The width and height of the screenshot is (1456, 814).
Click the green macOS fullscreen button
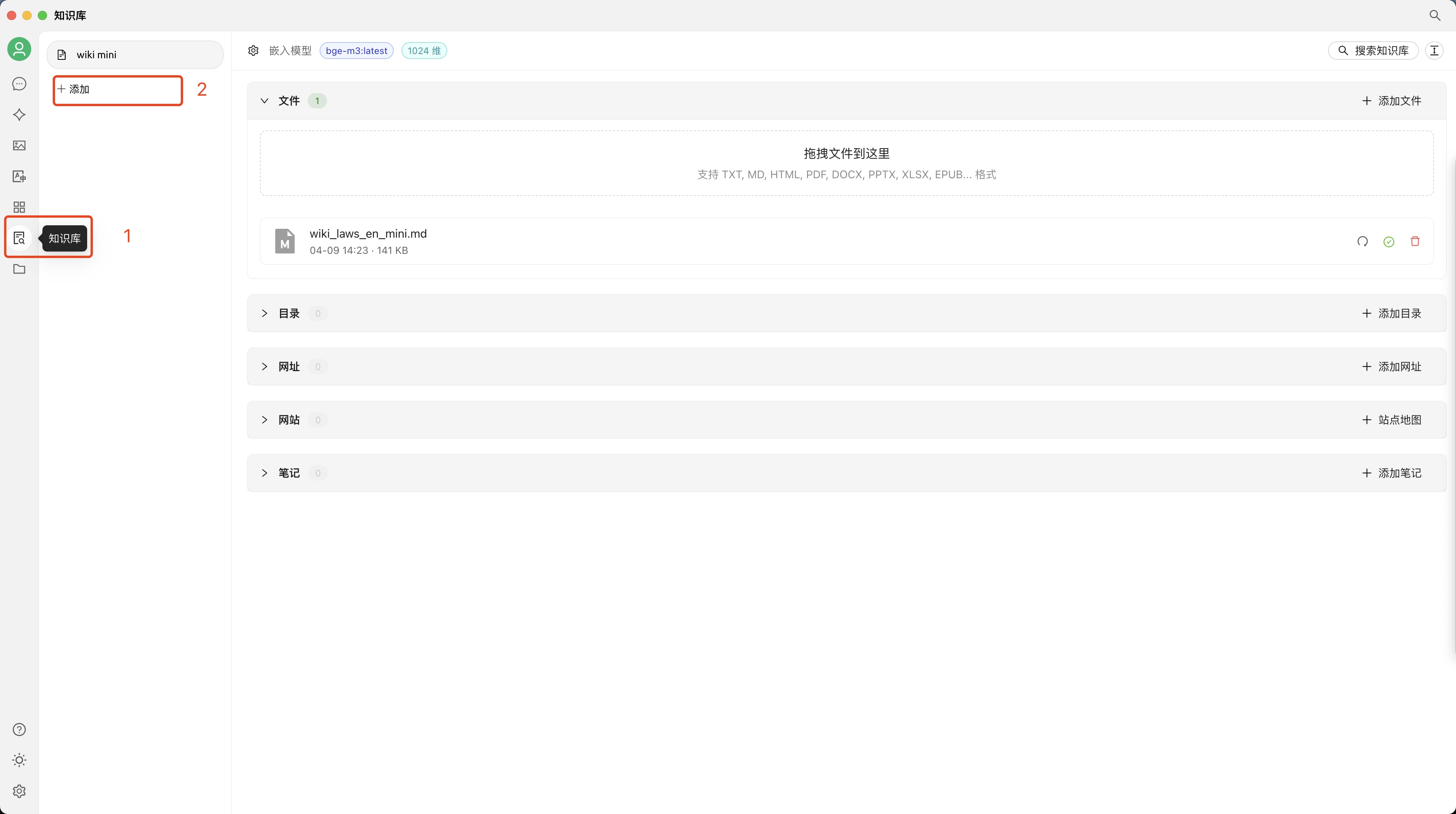tap(42, 15)
